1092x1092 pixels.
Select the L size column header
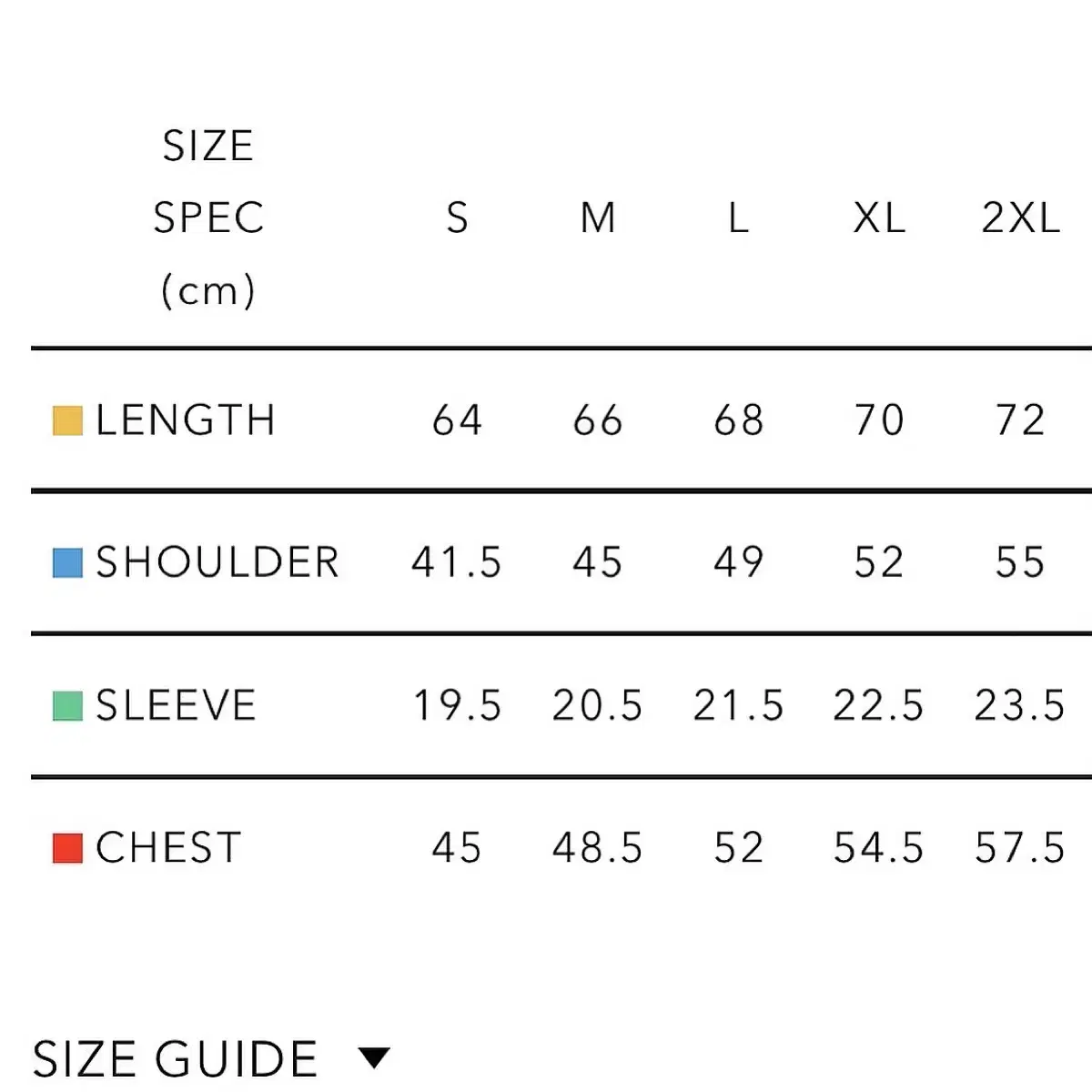[x=738, y=218]
